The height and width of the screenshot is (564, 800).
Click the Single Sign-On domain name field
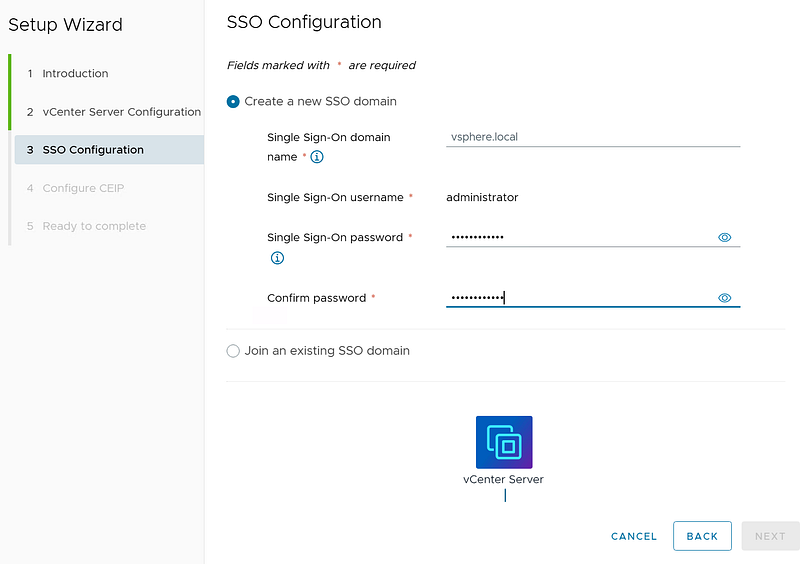(592, 138)
